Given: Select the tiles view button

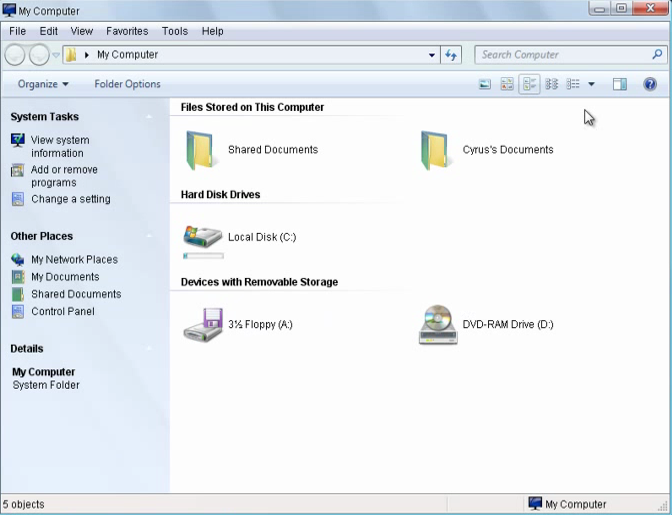Looking at the screenshot, I should [529, 84].
